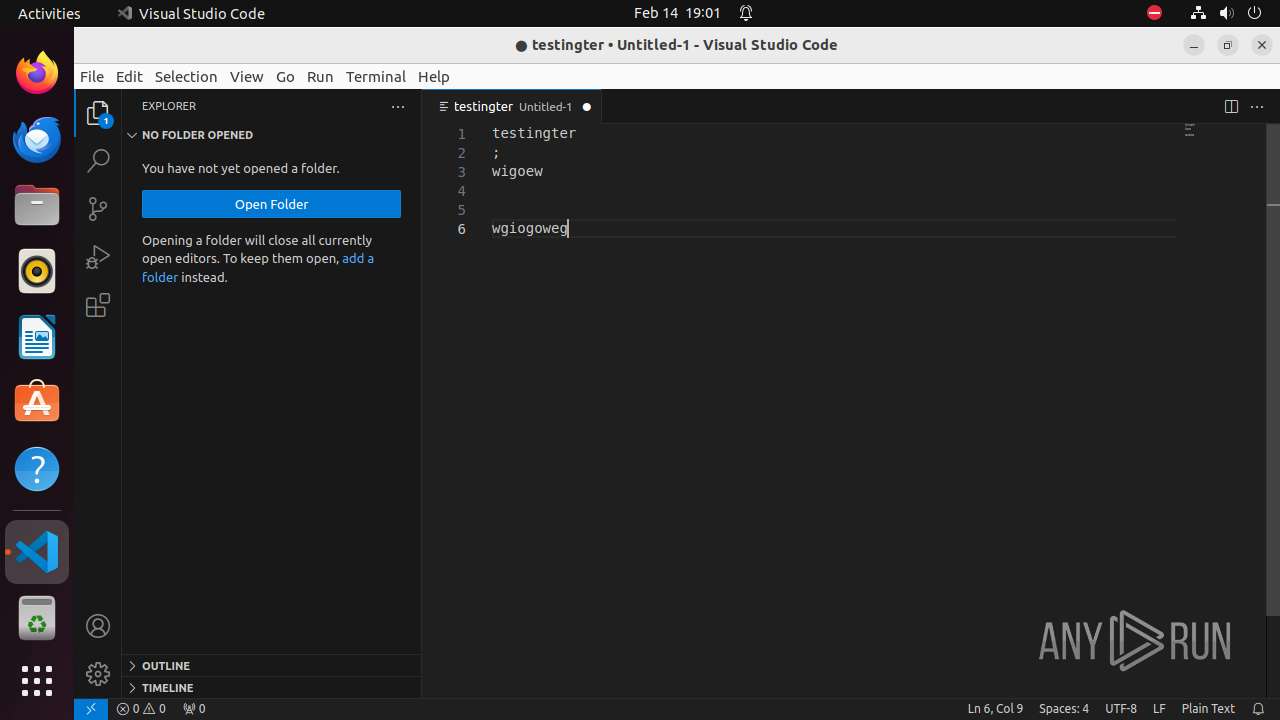
Task: Select the testingter Untitled-1 editor tab
Action: 512,107
